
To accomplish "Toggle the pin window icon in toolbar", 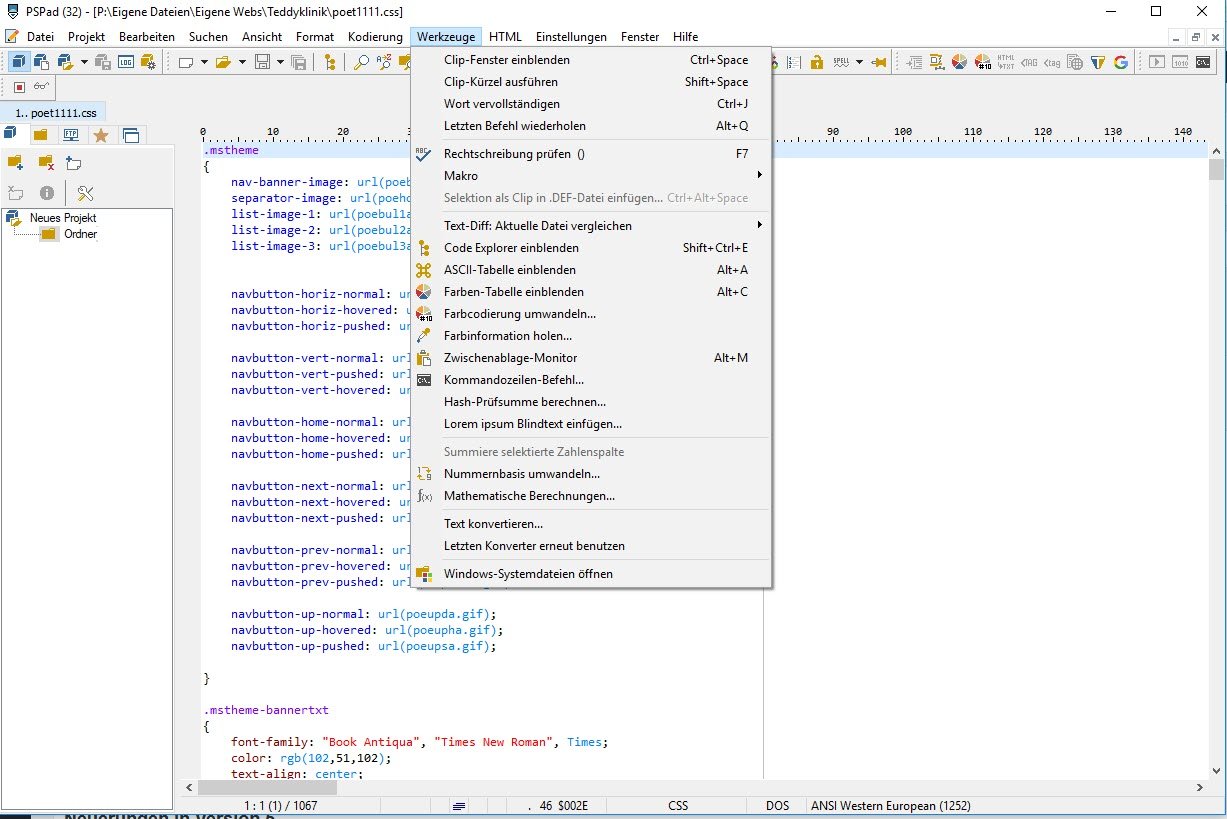I will pyautogui.click(x=879, y=62).
